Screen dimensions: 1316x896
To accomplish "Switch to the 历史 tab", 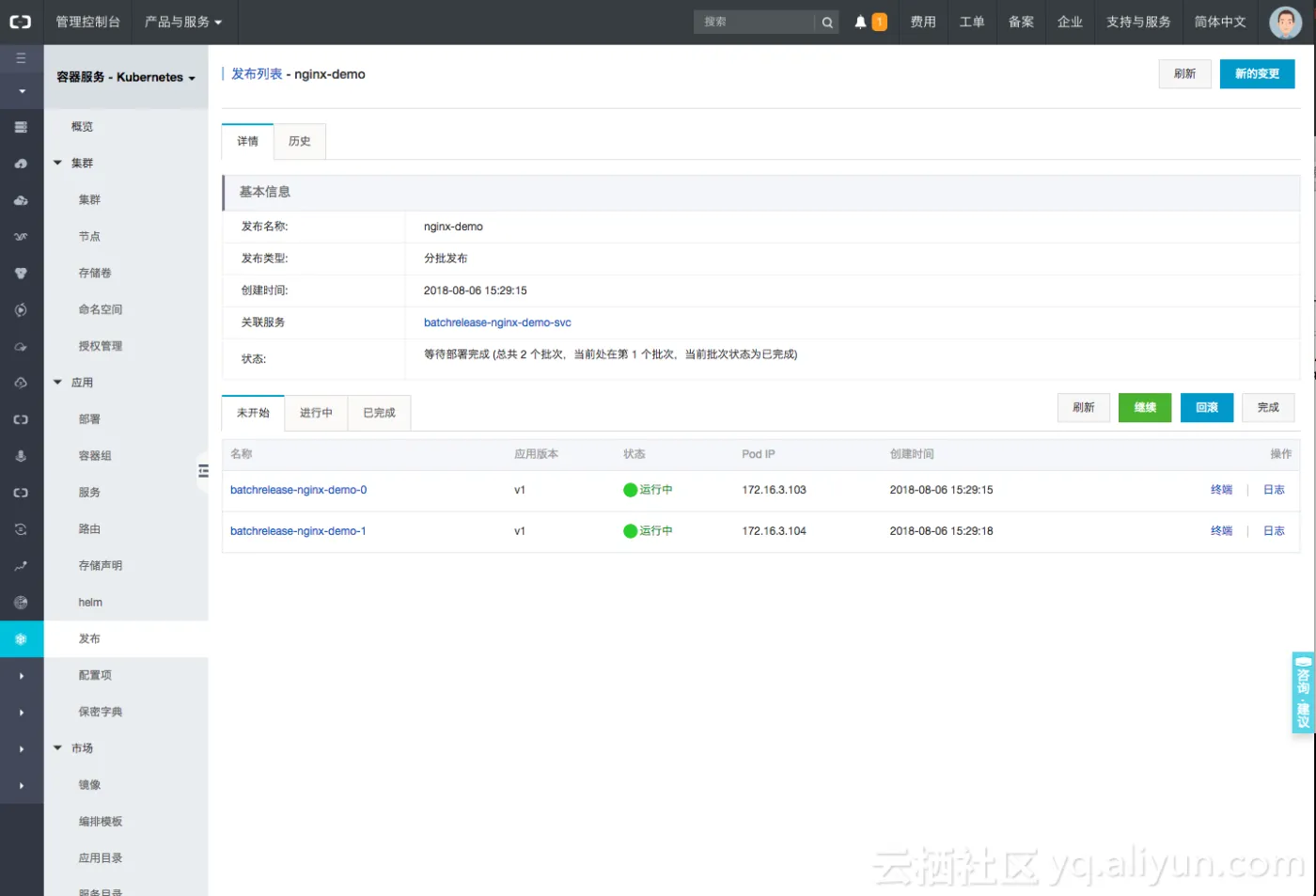I will tap(300, 141).
